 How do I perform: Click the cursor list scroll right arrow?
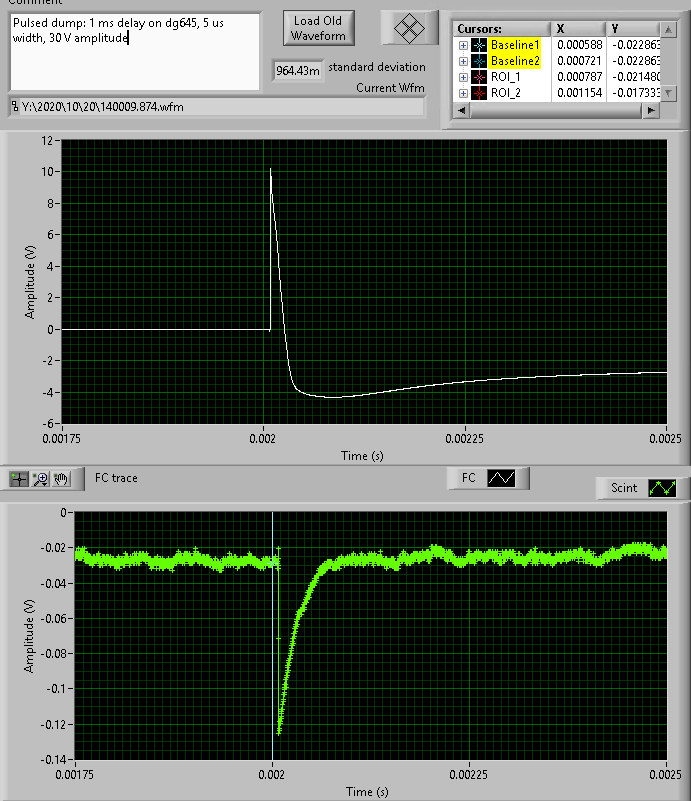(x=651, y=110)
